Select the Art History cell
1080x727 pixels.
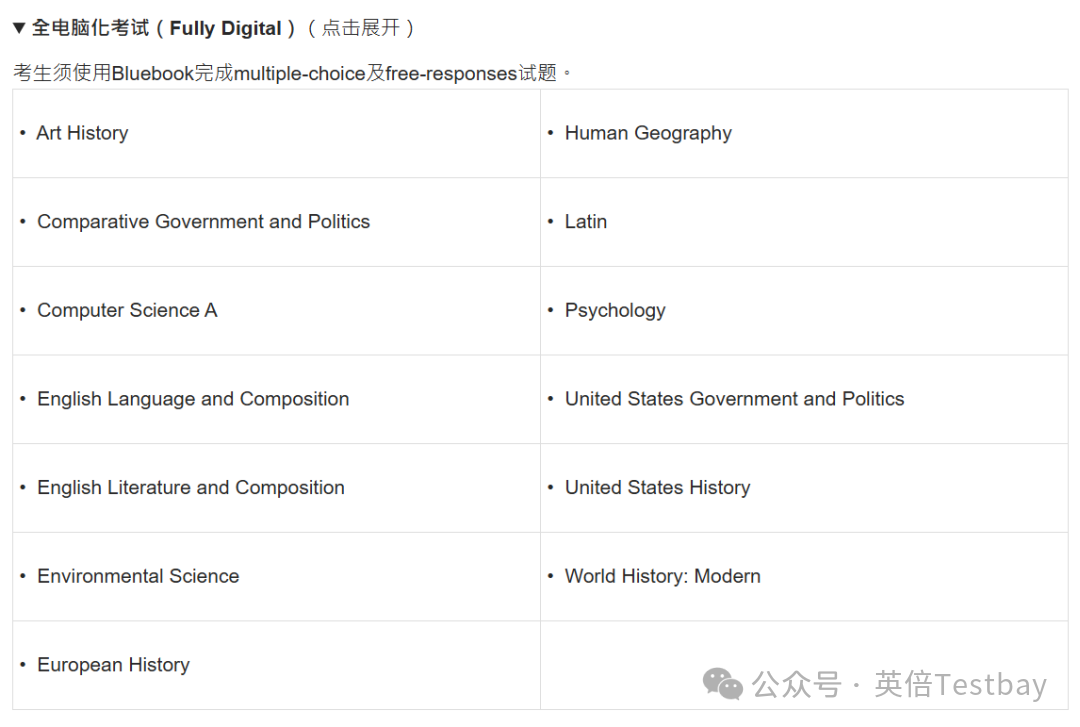click(82, 133)
